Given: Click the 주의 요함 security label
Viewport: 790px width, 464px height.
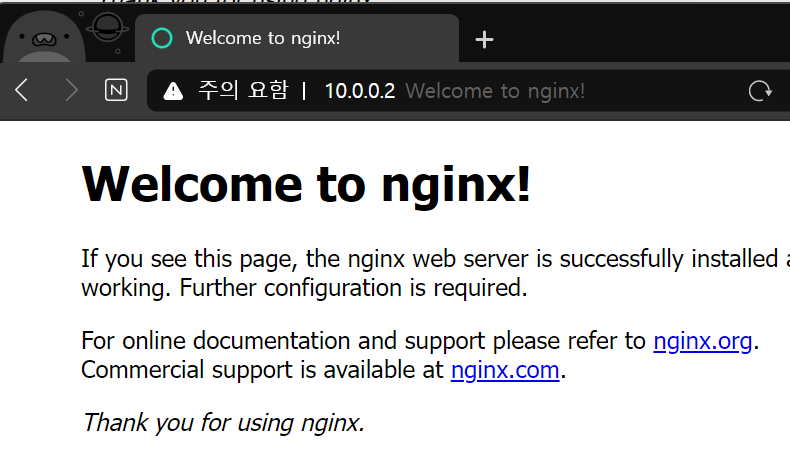Looking at the screenshot, I should coord(243,91).
